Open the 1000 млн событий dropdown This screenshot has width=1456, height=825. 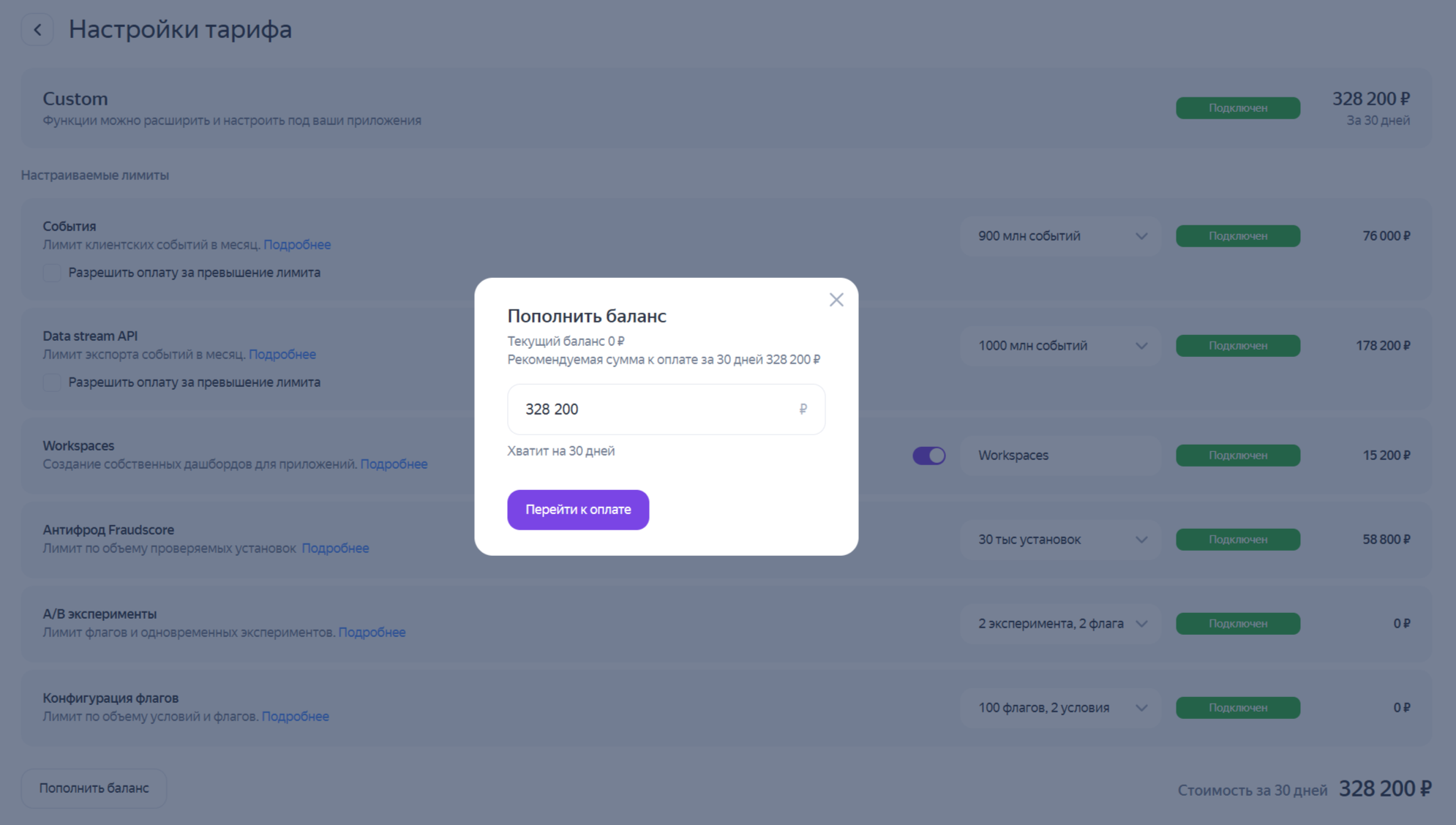(x=1060, y=346)
